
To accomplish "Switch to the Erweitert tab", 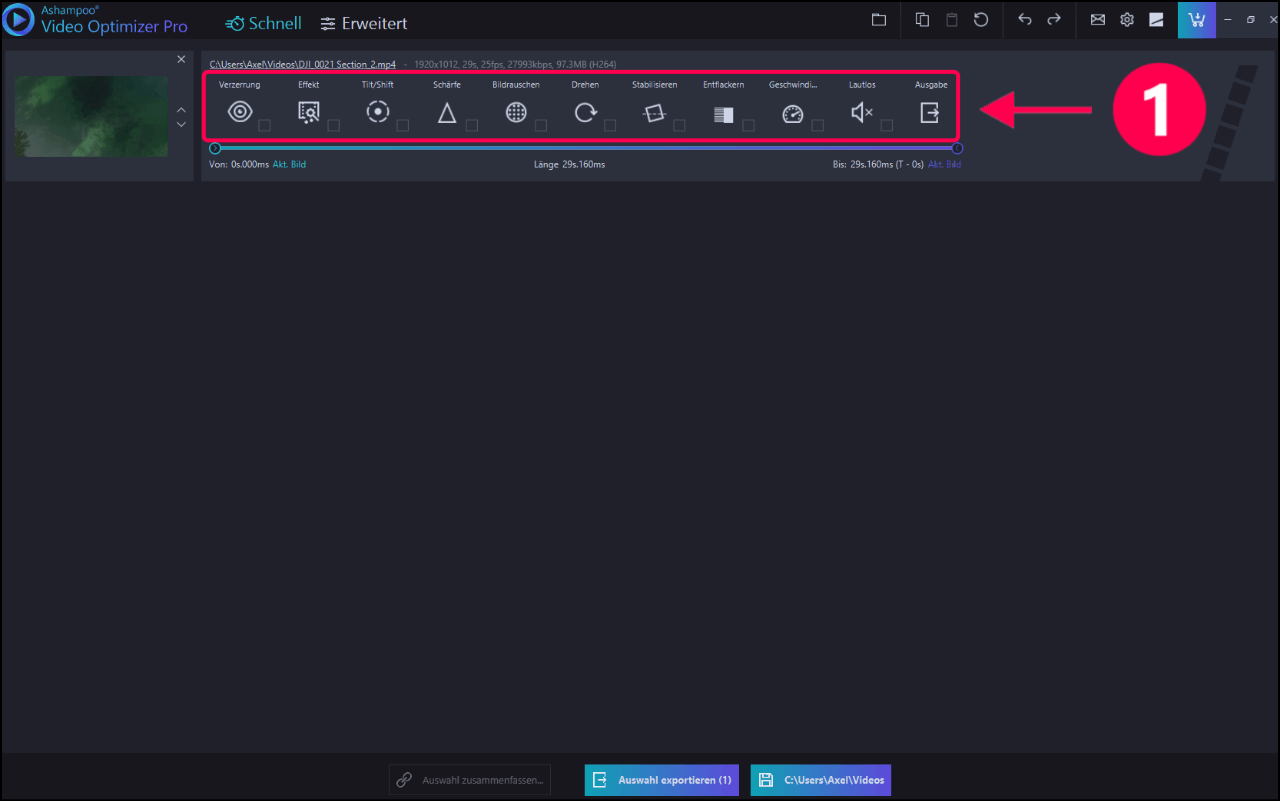I will (364, 23).
